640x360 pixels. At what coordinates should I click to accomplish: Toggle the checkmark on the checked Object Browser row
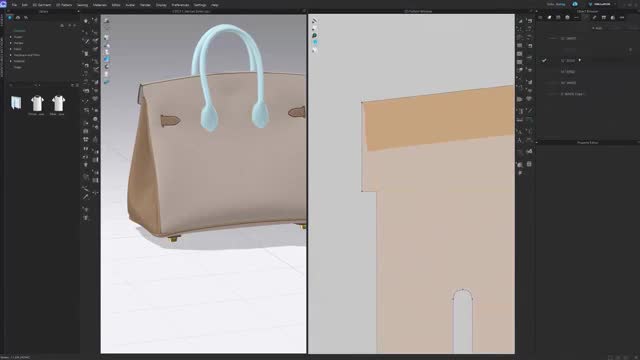click(544, 60)
